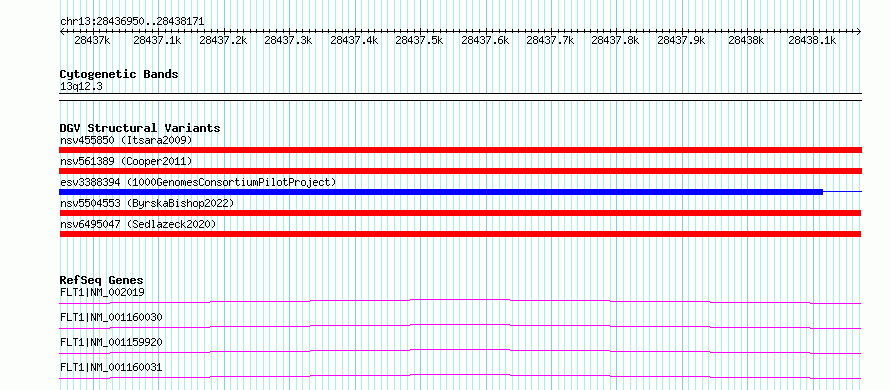Open the FLT1|NM_001160030 transcript label
Screen dimensions: 890x390
111,317
